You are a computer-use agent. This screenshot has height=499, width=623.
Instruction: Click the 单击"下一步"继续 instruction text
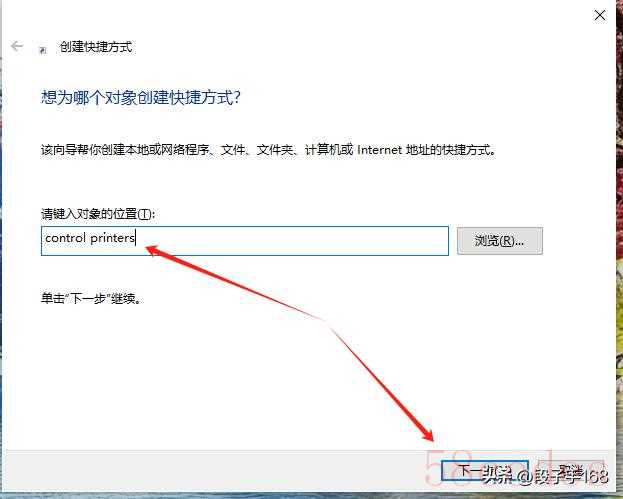coord(91,298)
